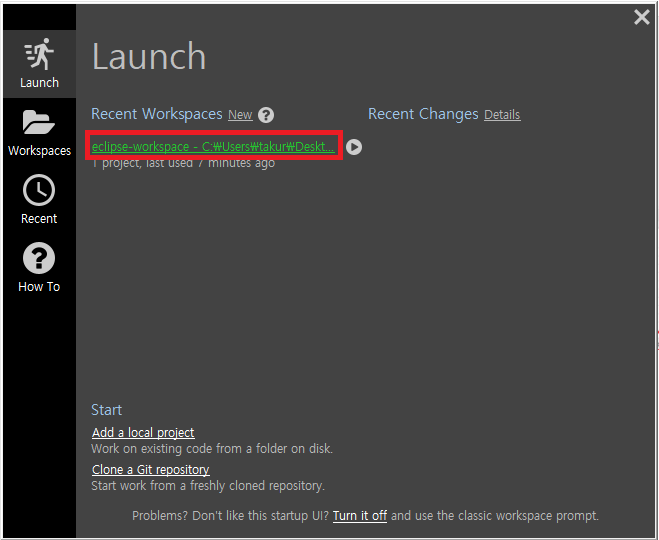Select the '1 project, last used' status text
The width and height of the screenshot is (659, 540).
(183, 163)
